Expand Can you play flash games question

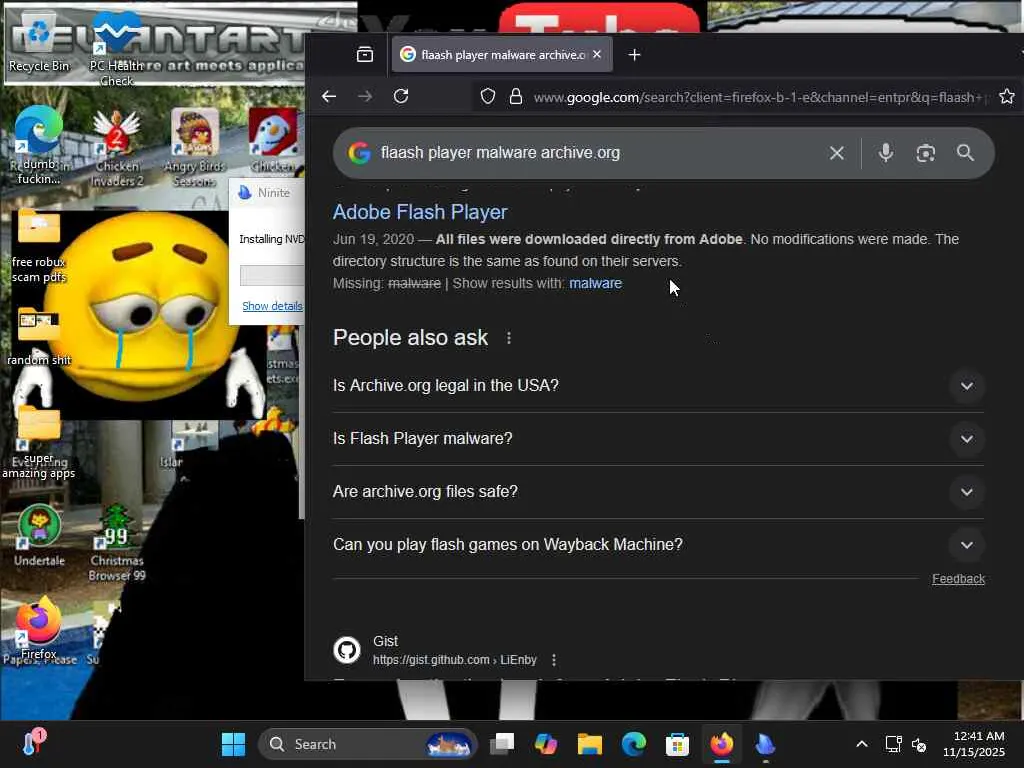[658, 545]
